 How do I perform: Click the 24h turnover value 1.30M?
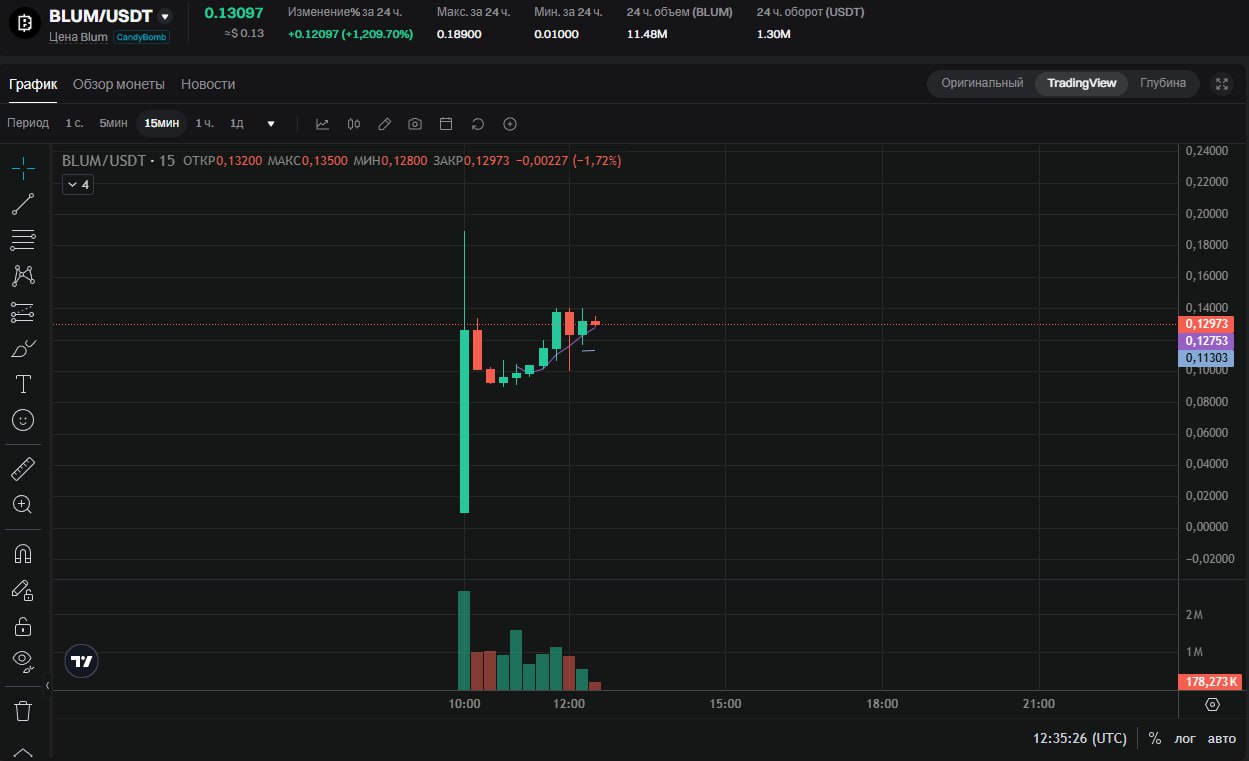(774, 34)
